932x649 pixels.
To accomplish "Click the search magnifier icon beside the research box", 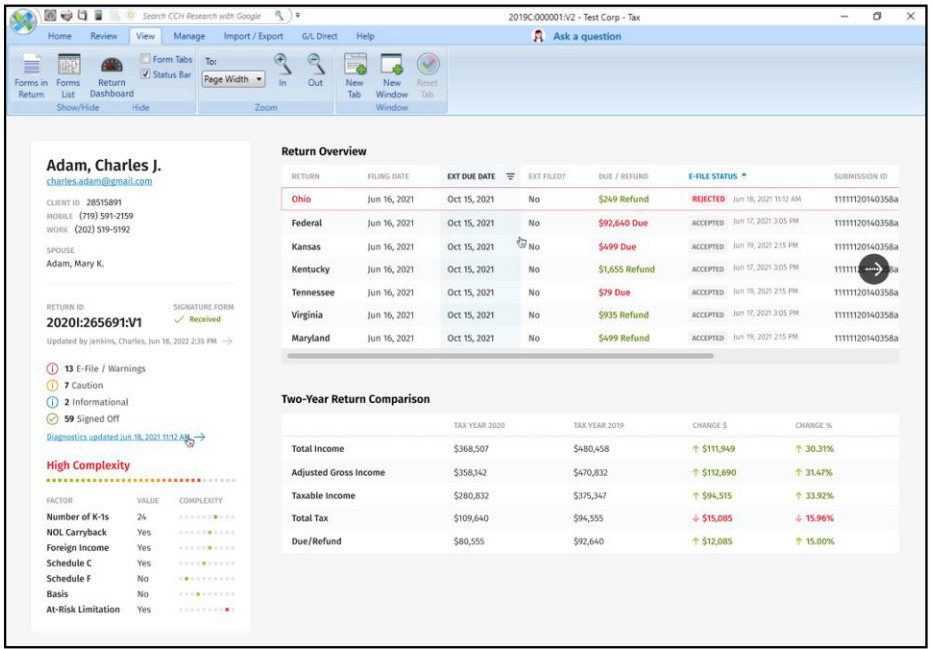I will [279, 15].
